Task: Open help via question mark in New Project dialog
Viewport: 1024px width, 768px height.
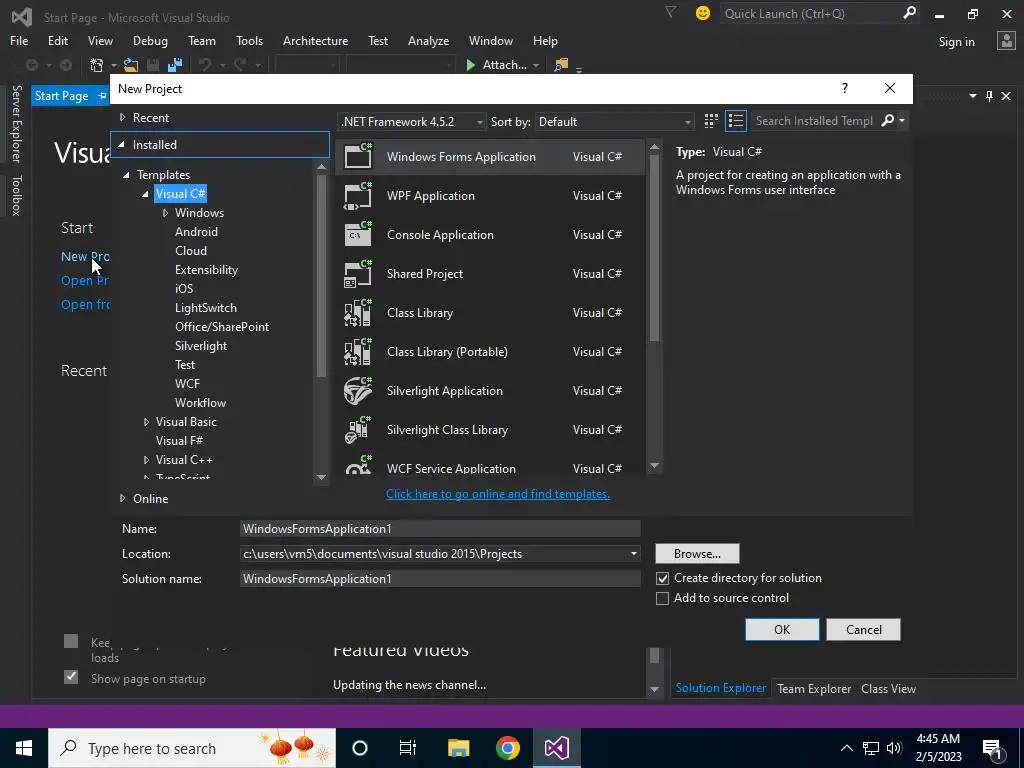Action: point(844,88)
